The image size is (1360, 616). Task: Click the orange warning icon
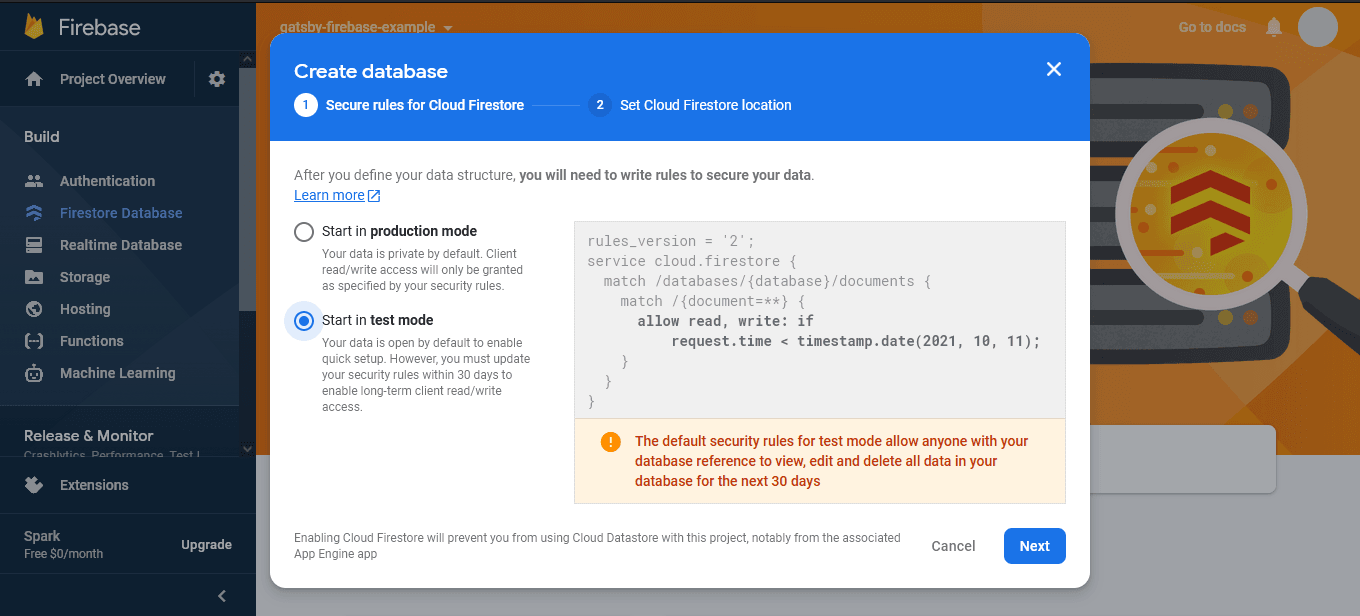point(611,441)
